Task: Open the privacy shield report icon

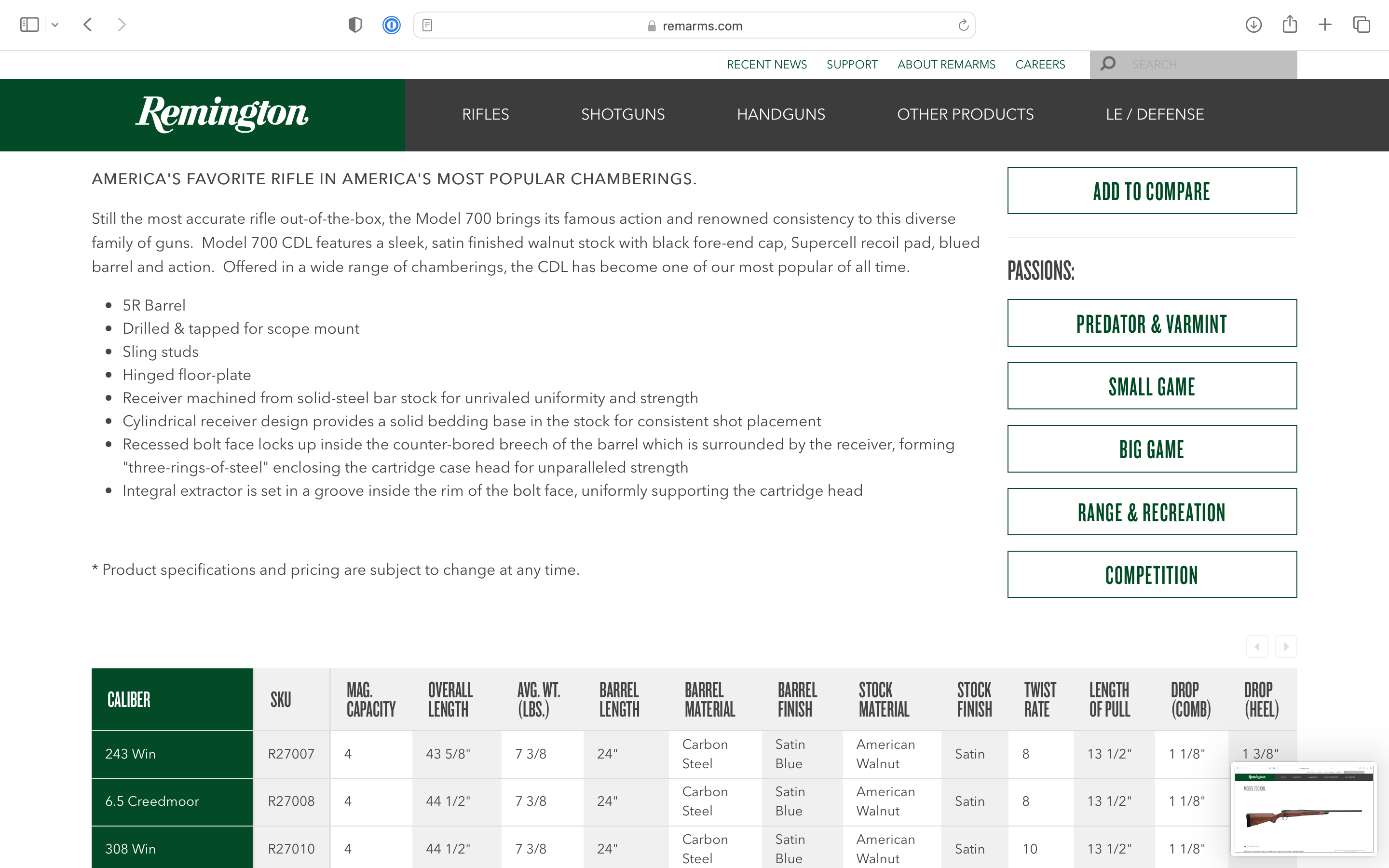Action: pos(355,25)
